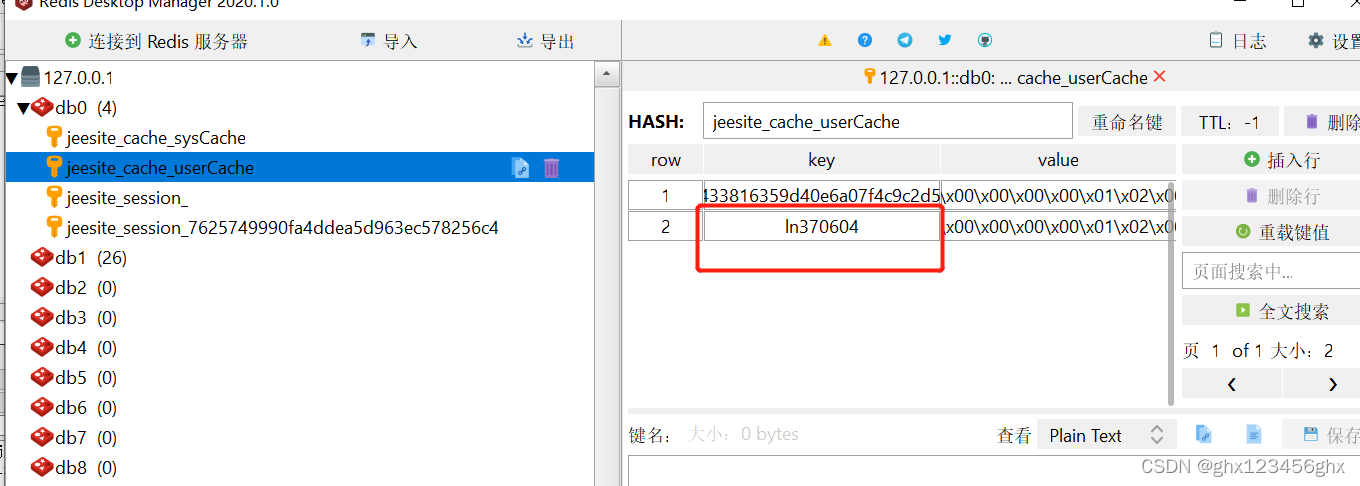Connect to Redis server button
This screenshot has width=1360, height=486.
[156, 41]
